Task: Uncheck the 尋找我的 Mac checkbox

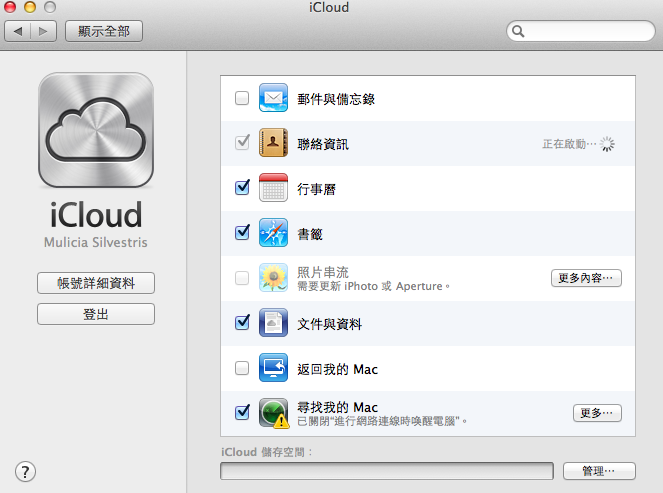Action: (x=242, y=412)
